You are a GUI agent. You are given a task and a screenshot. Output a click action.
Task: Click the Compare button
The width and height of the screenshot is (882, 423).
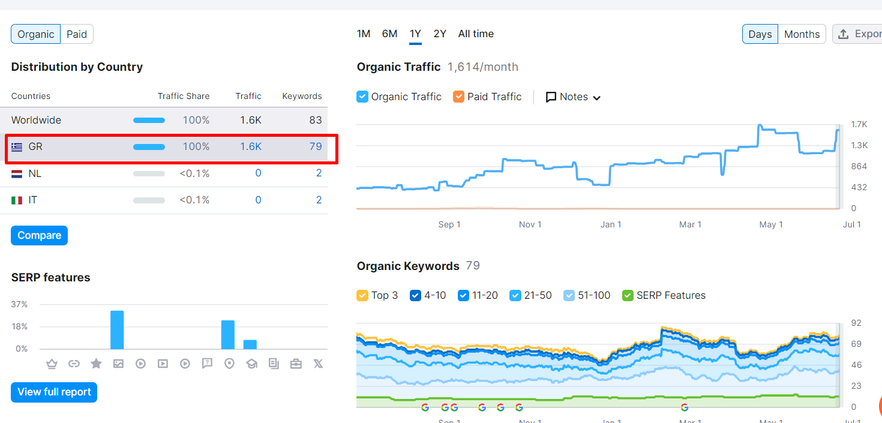tap(39, 236)
